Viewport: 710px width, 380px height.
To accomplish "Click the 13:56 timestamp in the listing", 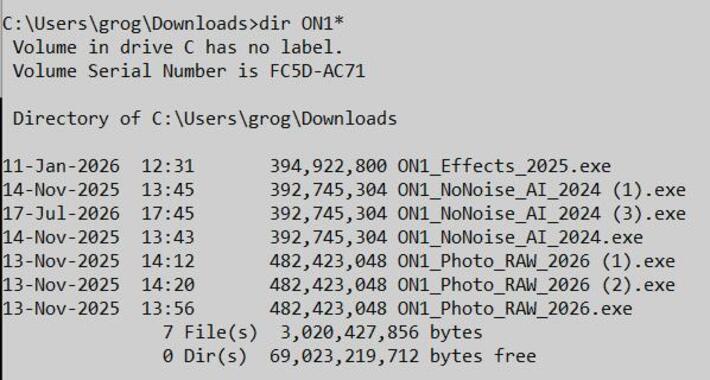I will click(x=168, y=308).
